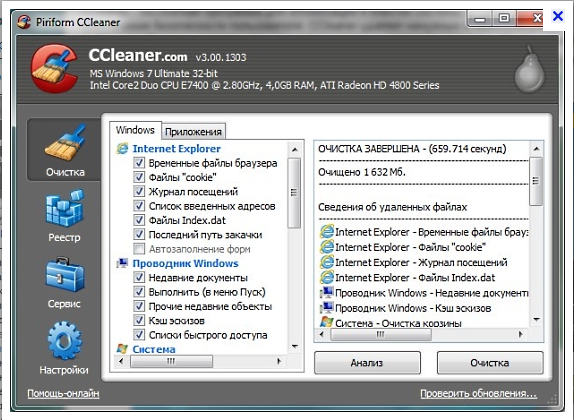Select Система group heading
This screenshot has width=574, height=420.
pos(154,349)
